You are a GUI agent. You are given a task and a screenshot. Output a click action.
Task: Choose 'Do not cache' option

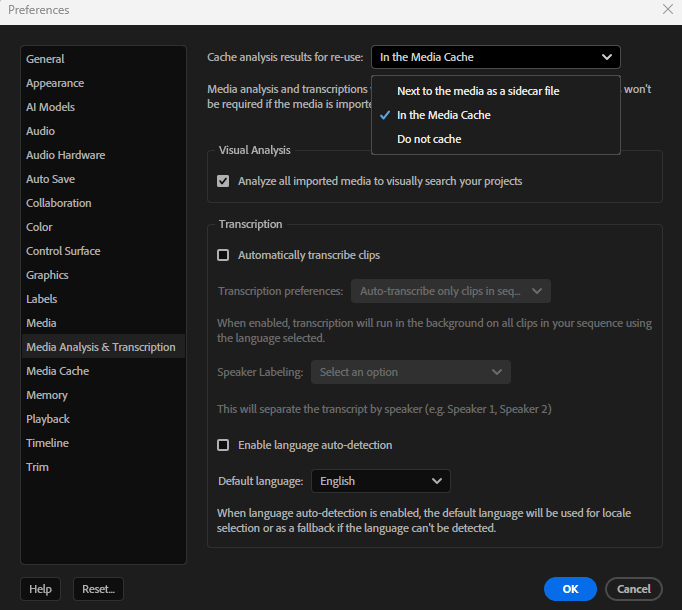(496, 139)
